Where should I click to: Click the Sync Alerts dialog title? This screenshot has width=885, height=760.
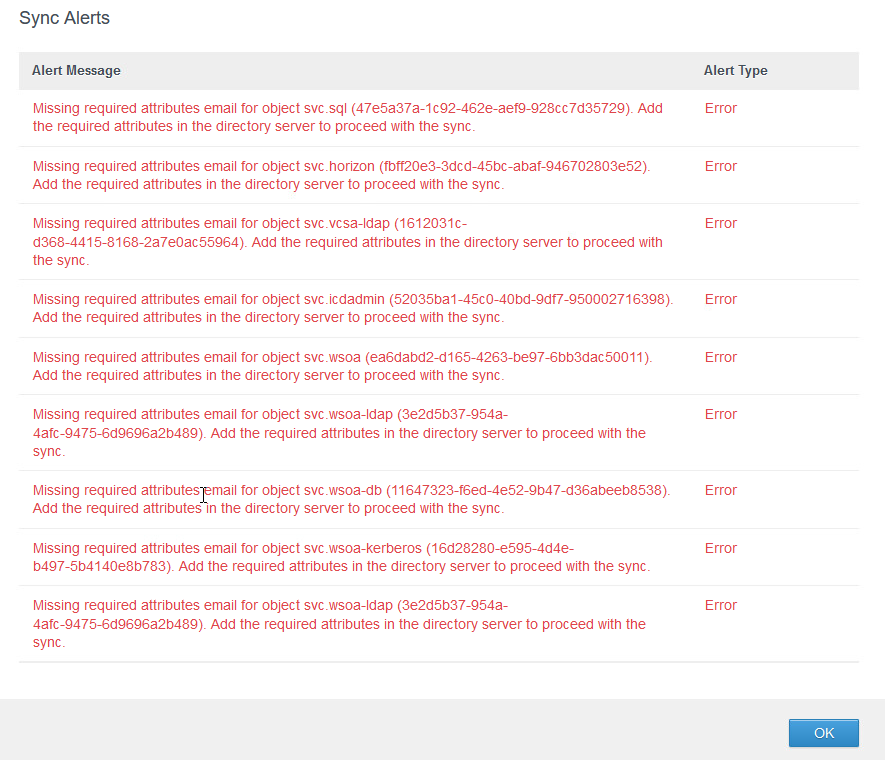tap(65, 18)
